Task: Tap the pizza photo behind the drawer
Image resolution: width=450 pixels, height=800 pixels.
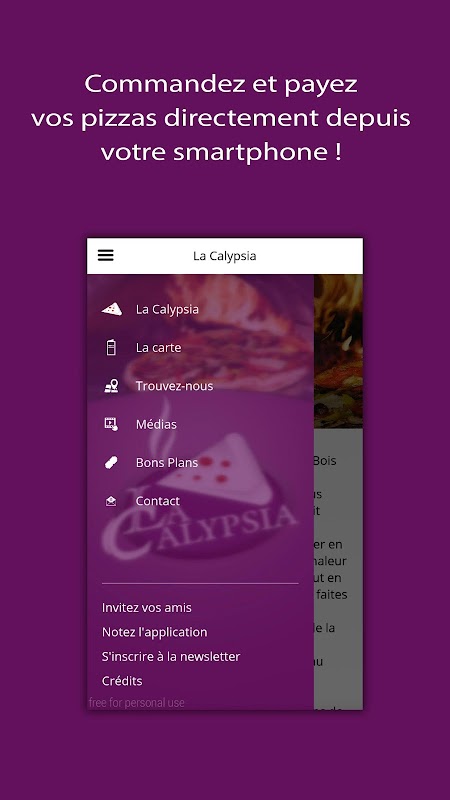Action: pyautogui.click(x=338, y=351)
